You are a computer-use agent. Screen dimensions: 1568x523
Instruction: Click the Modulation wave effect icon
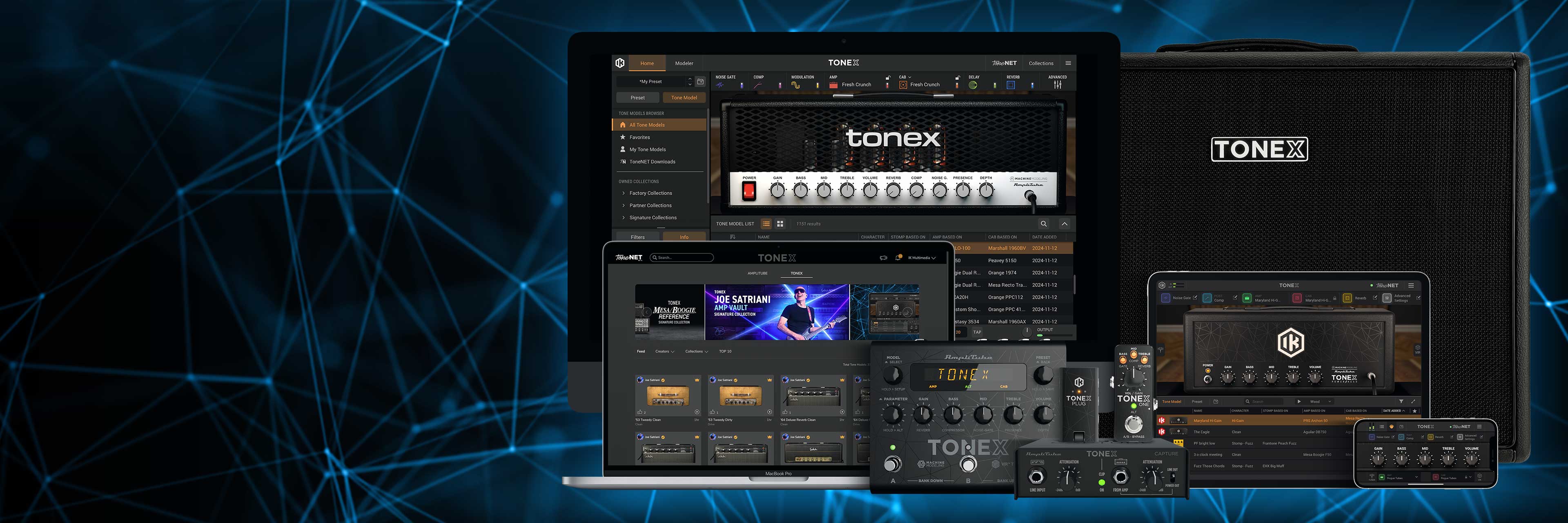pos(795,85)
